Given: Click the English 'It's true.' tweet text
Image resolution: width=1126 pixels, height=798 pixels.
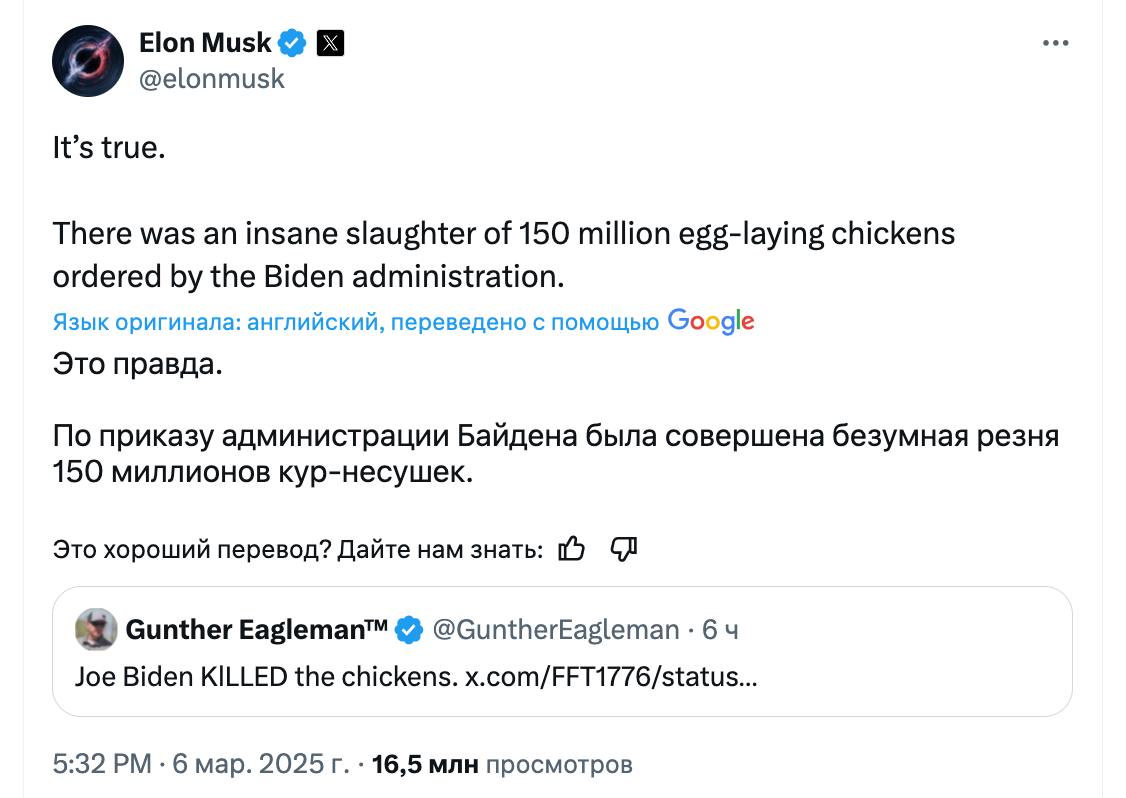Looking at the screenshot, I should (108, 149).
